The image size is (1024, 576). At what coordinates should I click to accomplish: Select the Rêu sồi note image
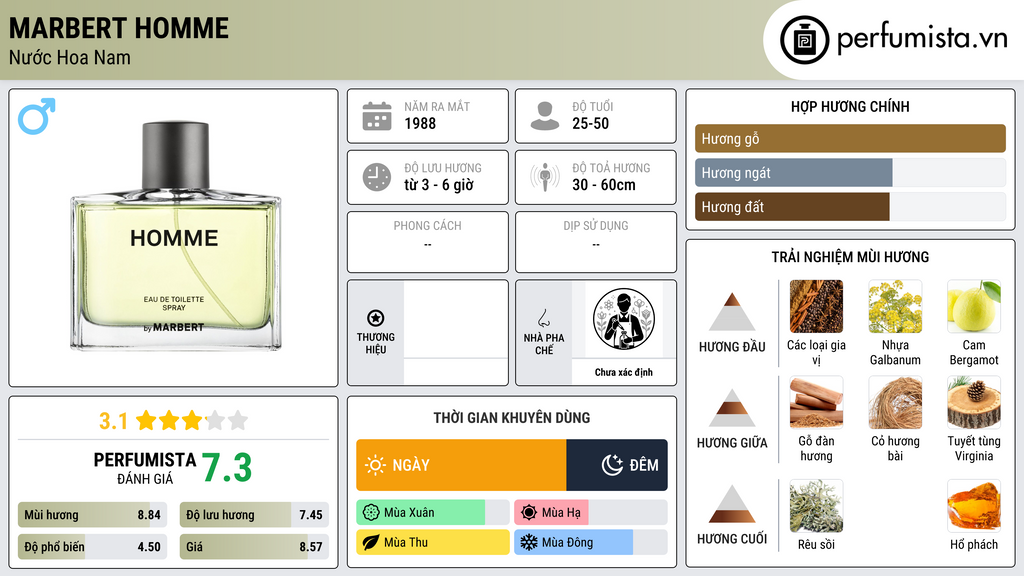[x=816, y=506]
